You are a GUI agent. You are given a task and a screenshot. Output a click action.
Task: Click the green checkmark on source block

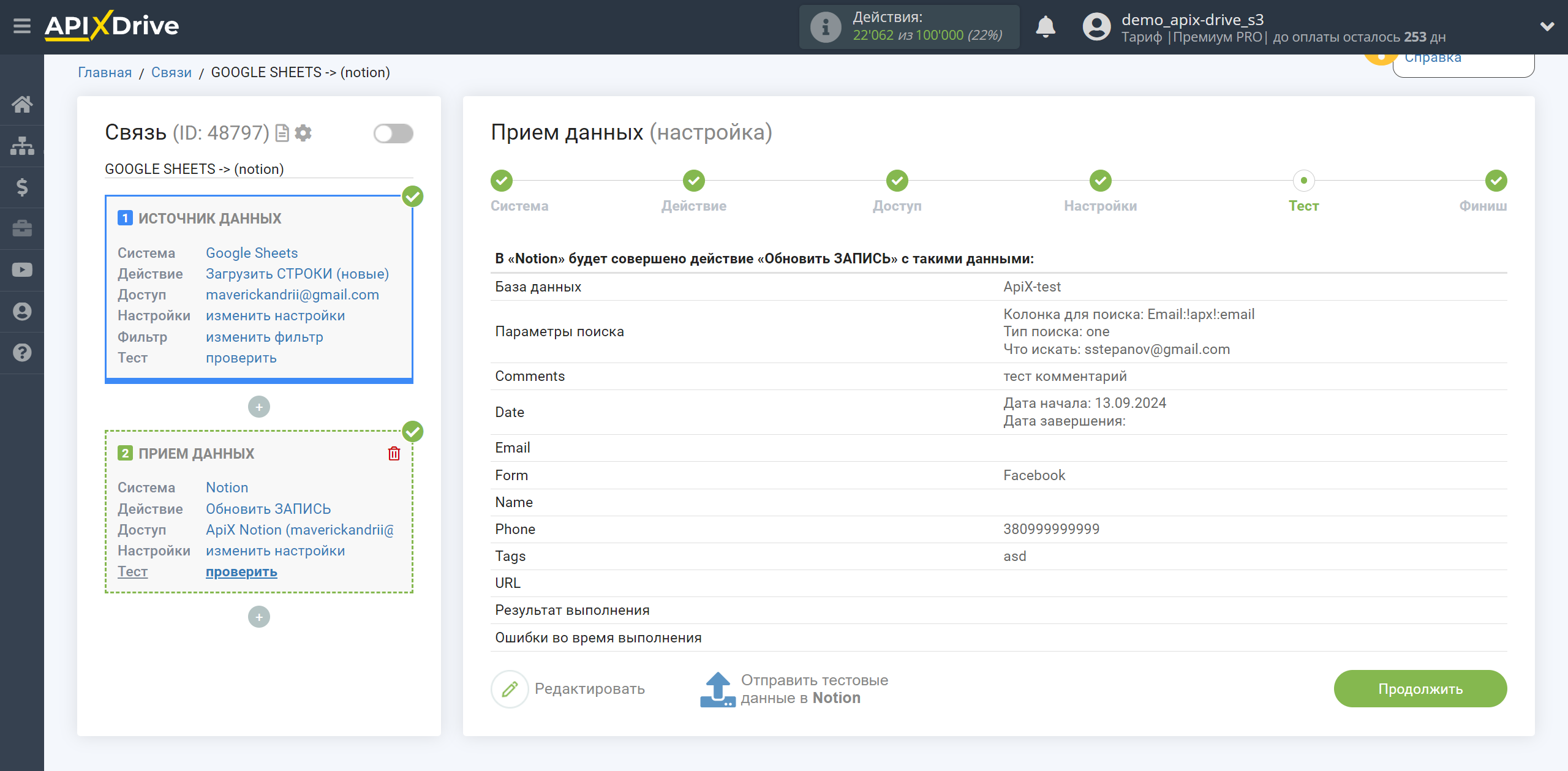413,196
